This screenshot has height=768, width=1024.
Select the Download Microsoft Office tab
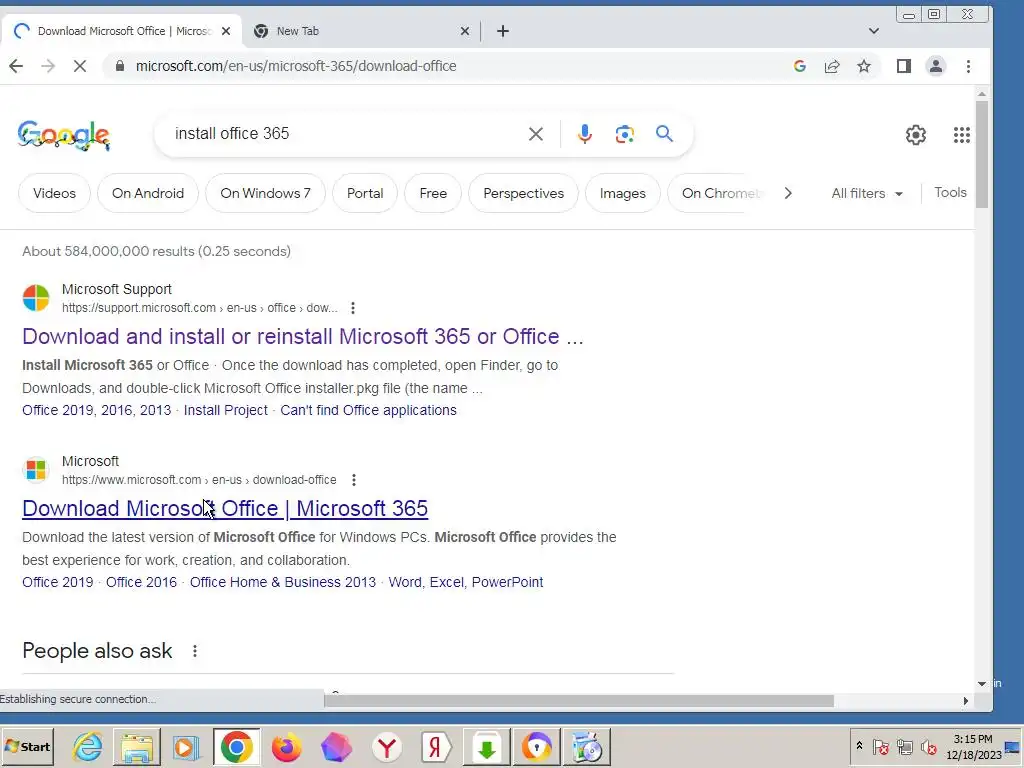point(120,31)
